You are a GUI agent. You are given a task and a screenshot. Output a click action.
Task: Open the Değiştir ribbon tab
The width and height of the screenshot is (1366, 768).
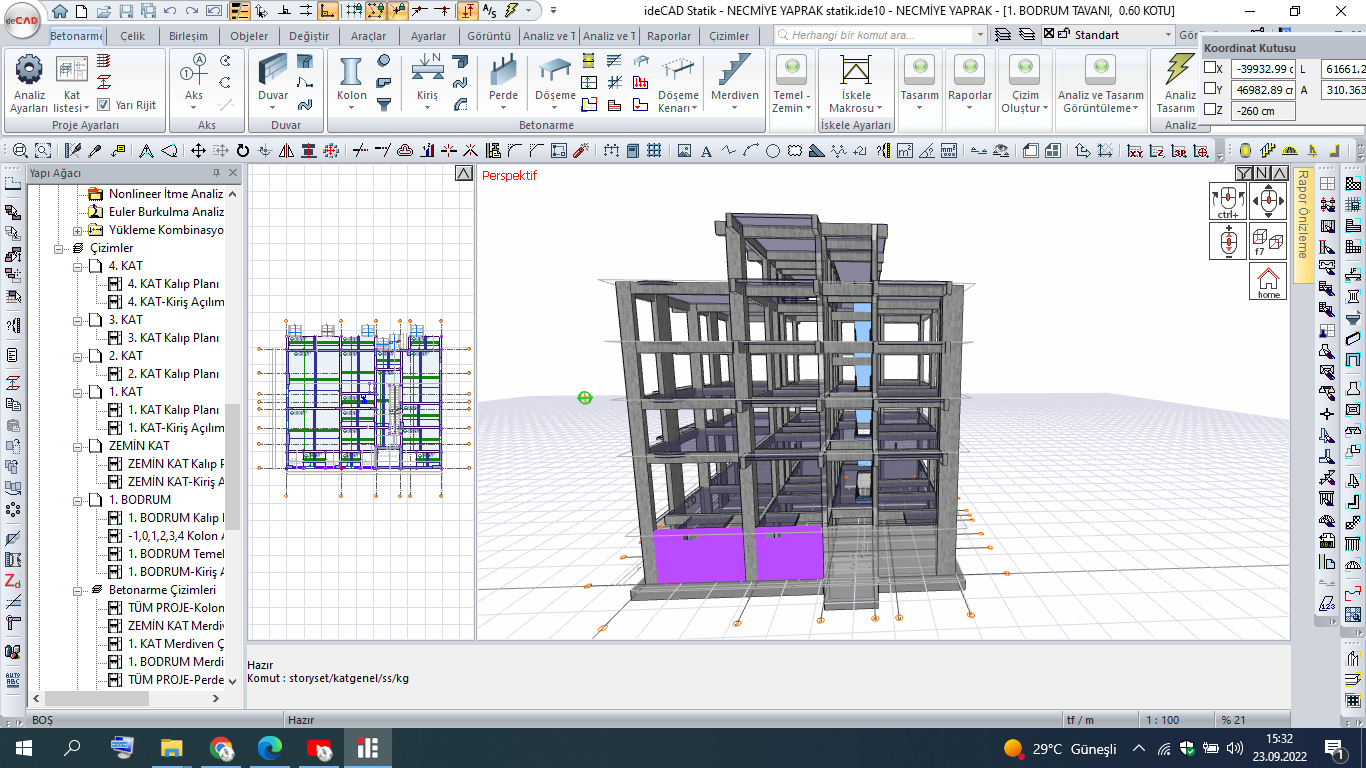point(309,36)
